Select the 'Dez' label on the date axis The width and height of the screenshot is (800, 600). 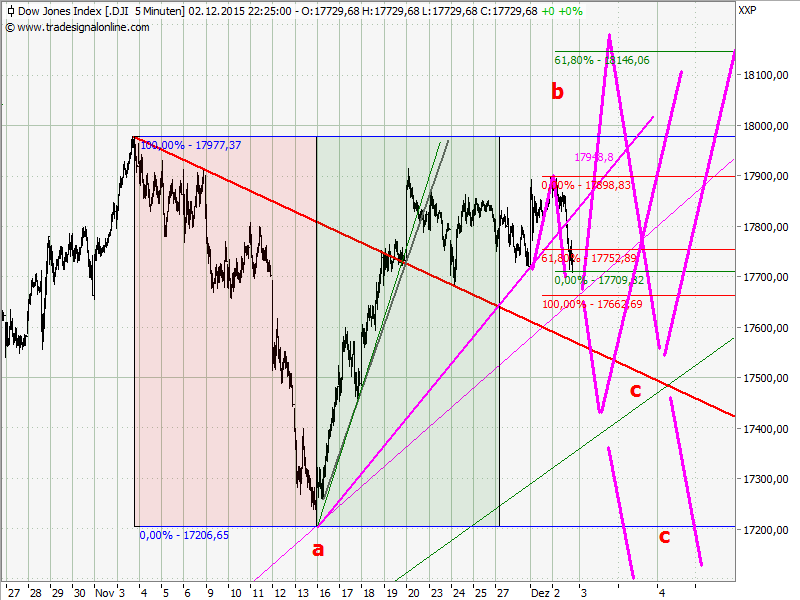(x=543, y=590)
